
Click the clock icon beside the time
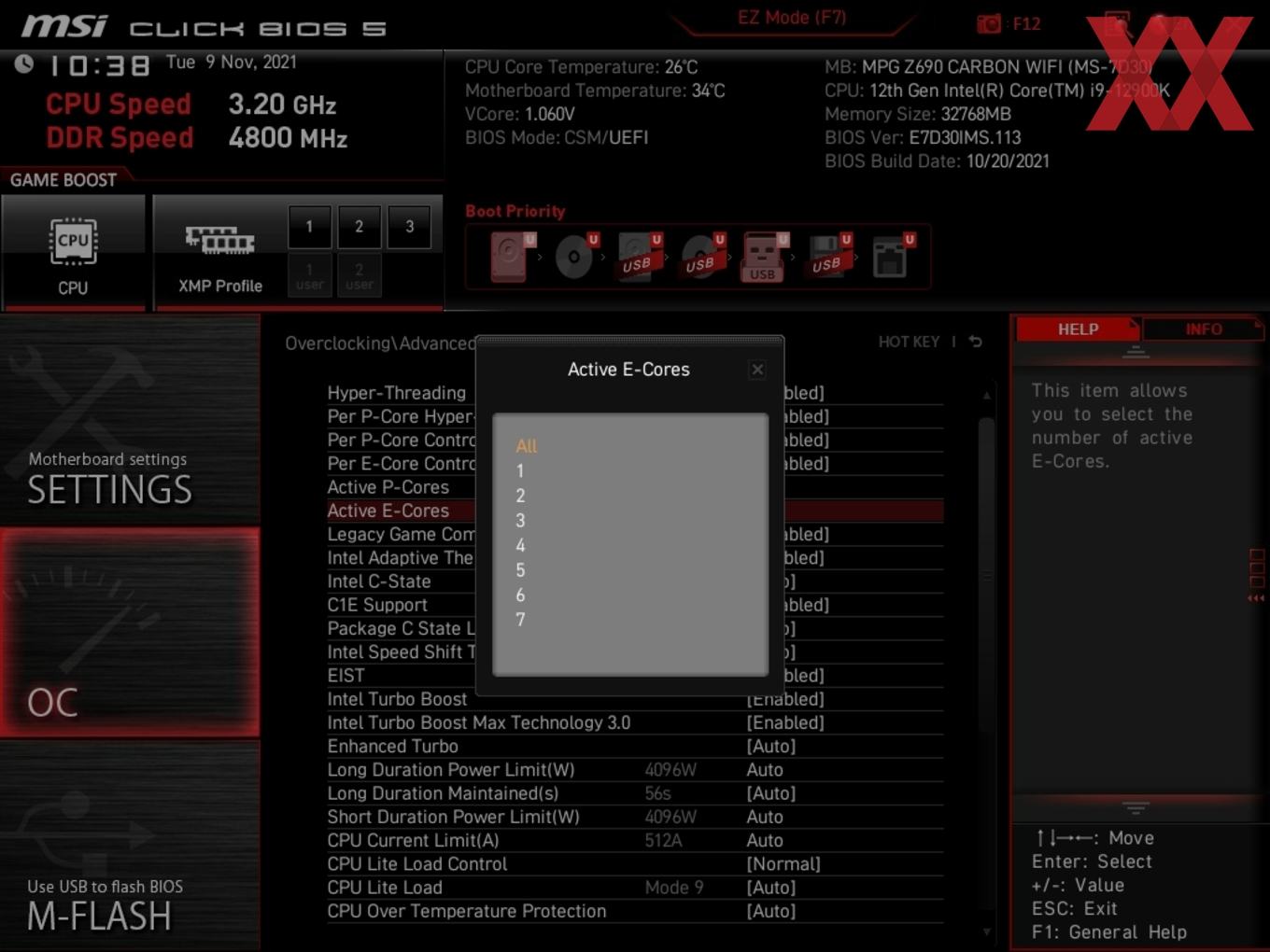24,63
